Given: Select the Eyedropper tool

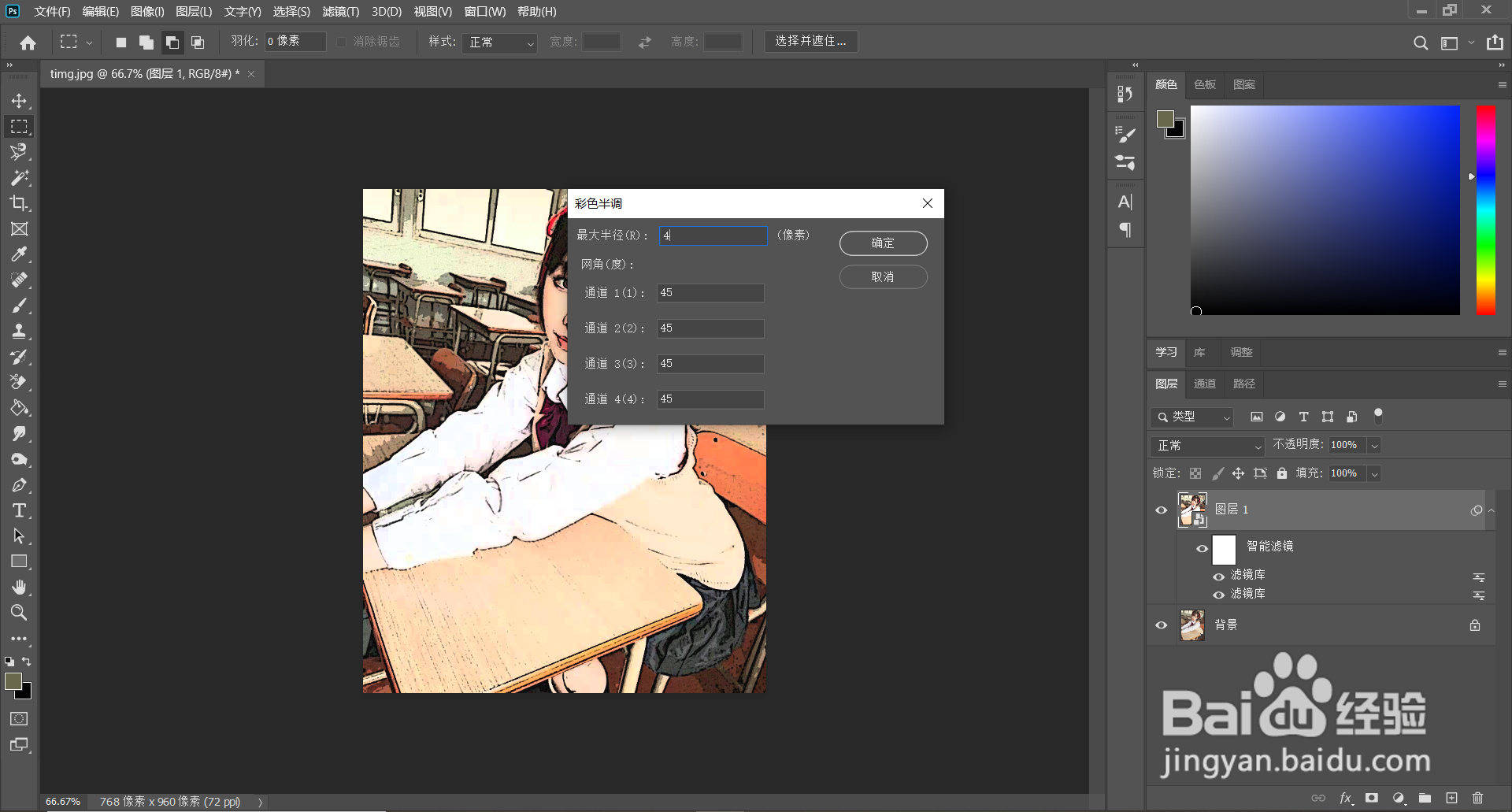Looking at the screenshot, I should point(19,254).
